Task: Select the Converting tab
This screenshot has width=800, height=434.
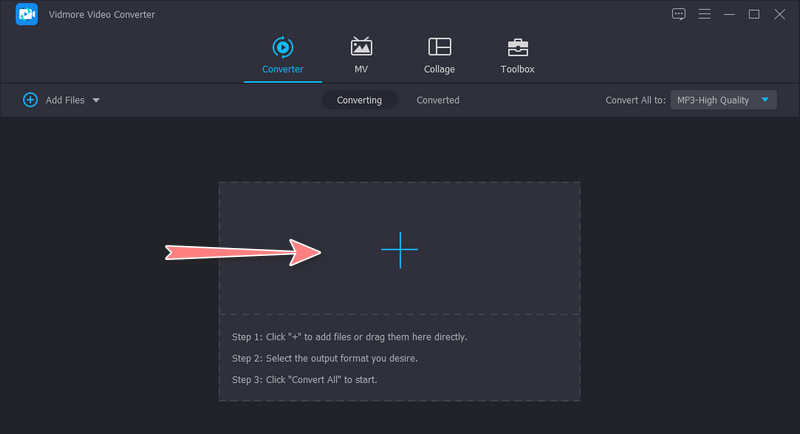Action: coord(359,100)
